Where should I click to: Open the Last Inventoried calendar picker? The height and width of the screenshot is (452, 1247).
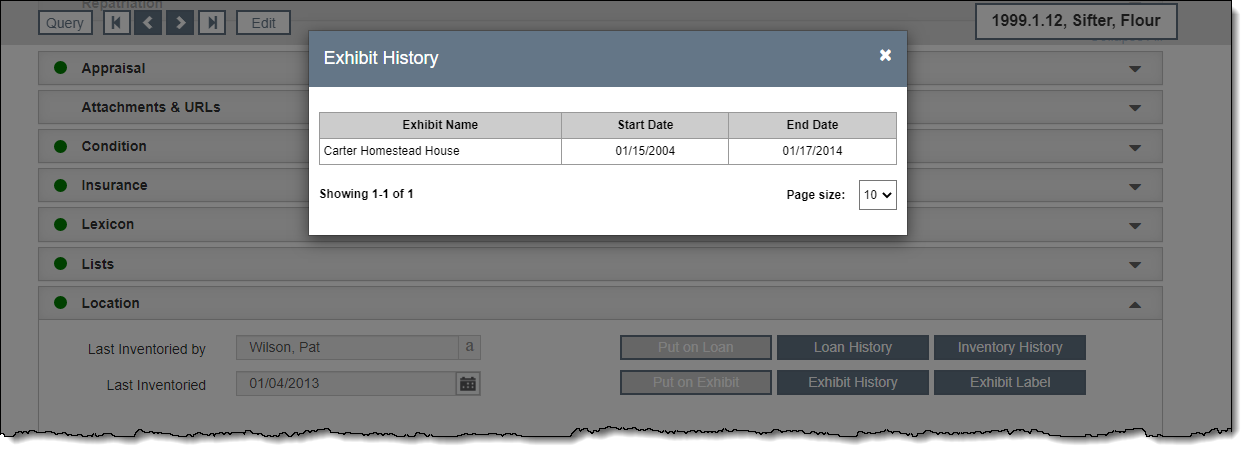click(x=468, y=384)
